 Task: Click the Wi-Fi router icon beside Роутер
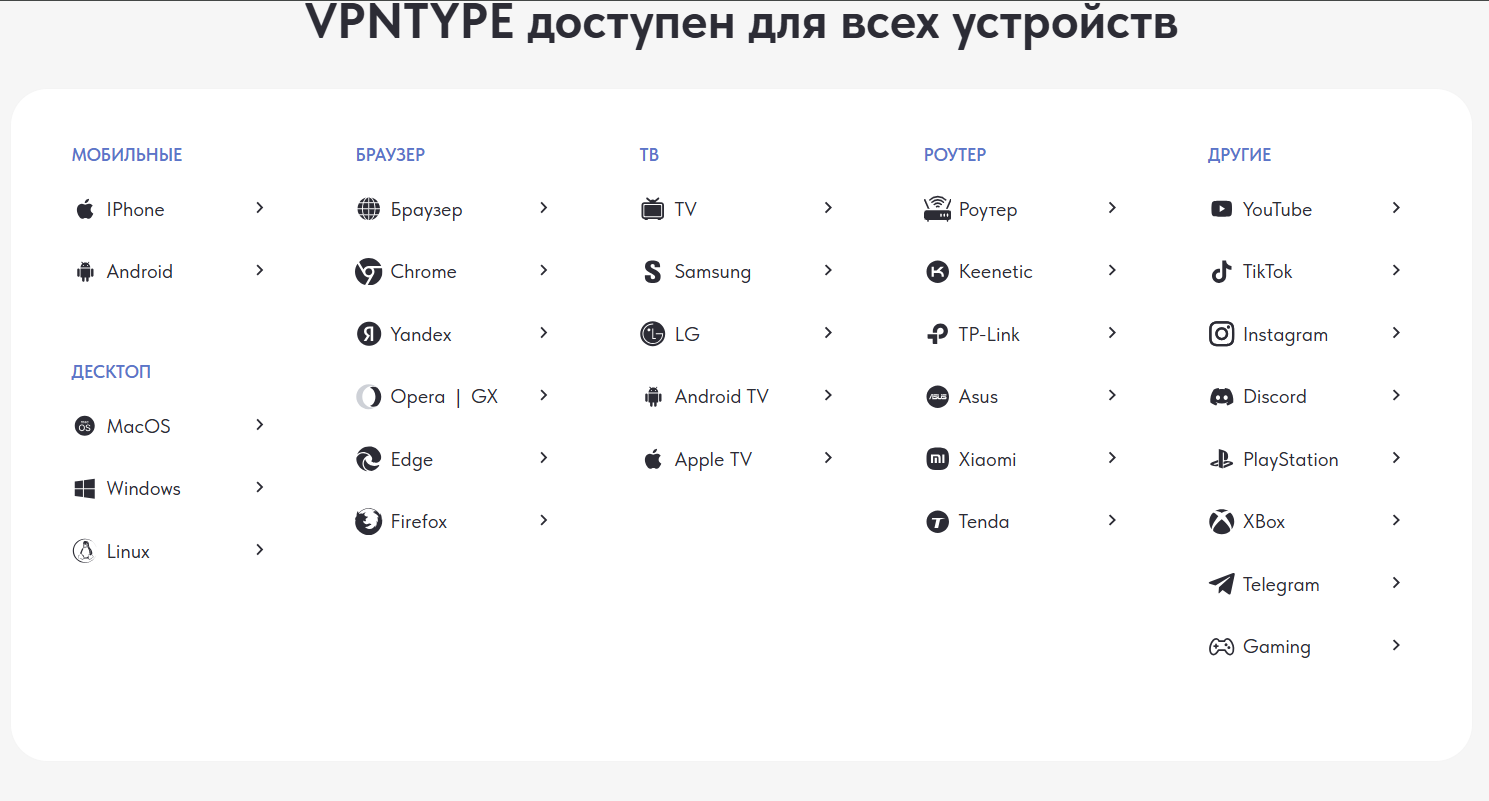pos(937,209)
